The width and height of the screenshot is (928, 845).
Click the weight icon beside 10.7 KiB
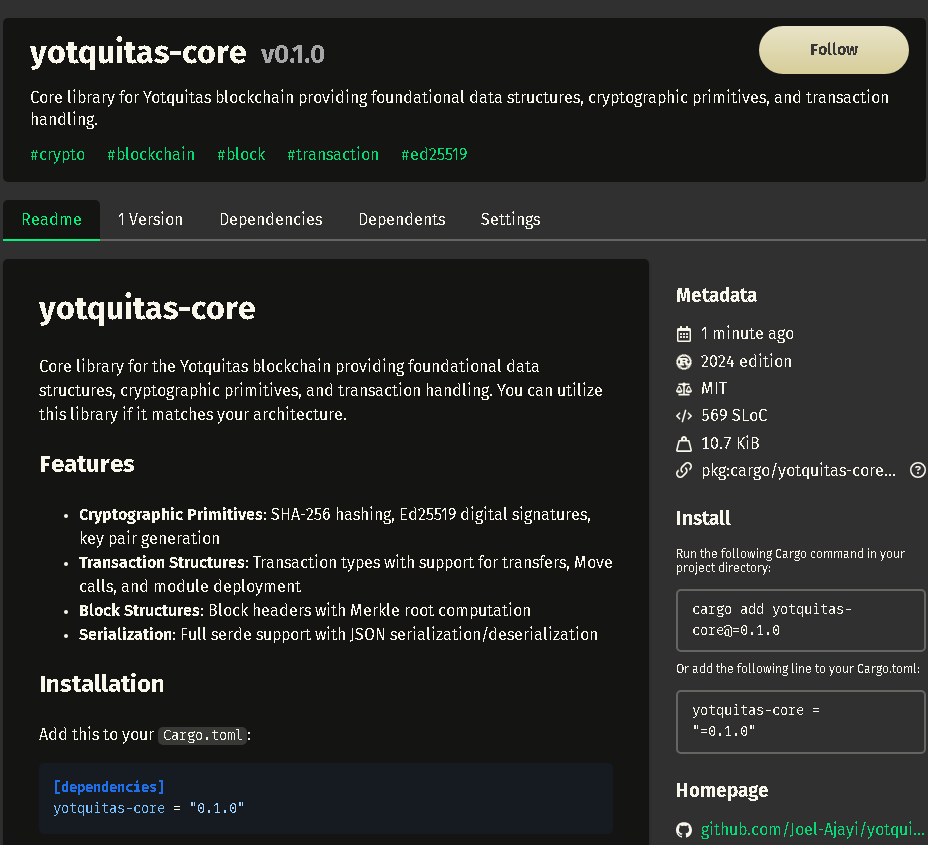click(684, 443)
